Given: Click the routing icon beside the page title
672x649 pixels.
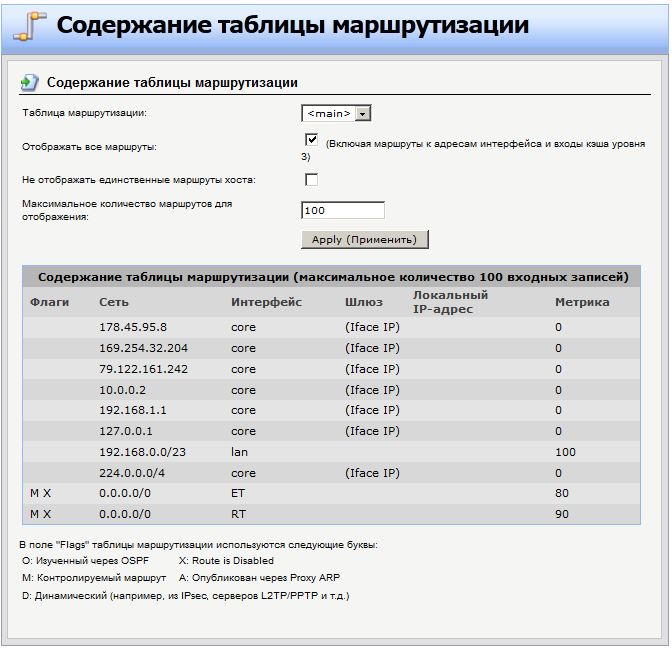Looking at the screenshot, I should pos(30,26).
